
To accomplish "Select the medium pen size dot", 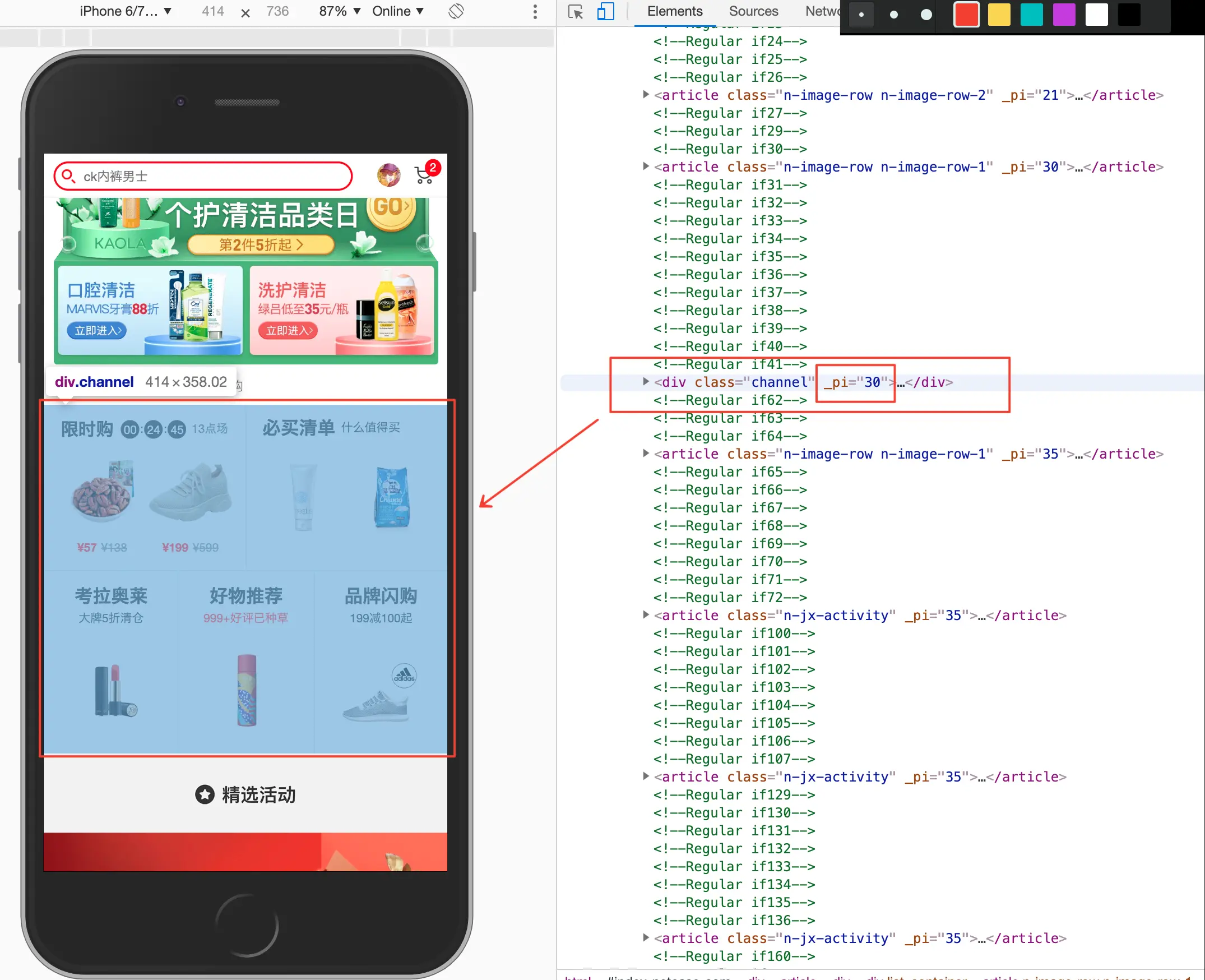I will click(893, 15).
